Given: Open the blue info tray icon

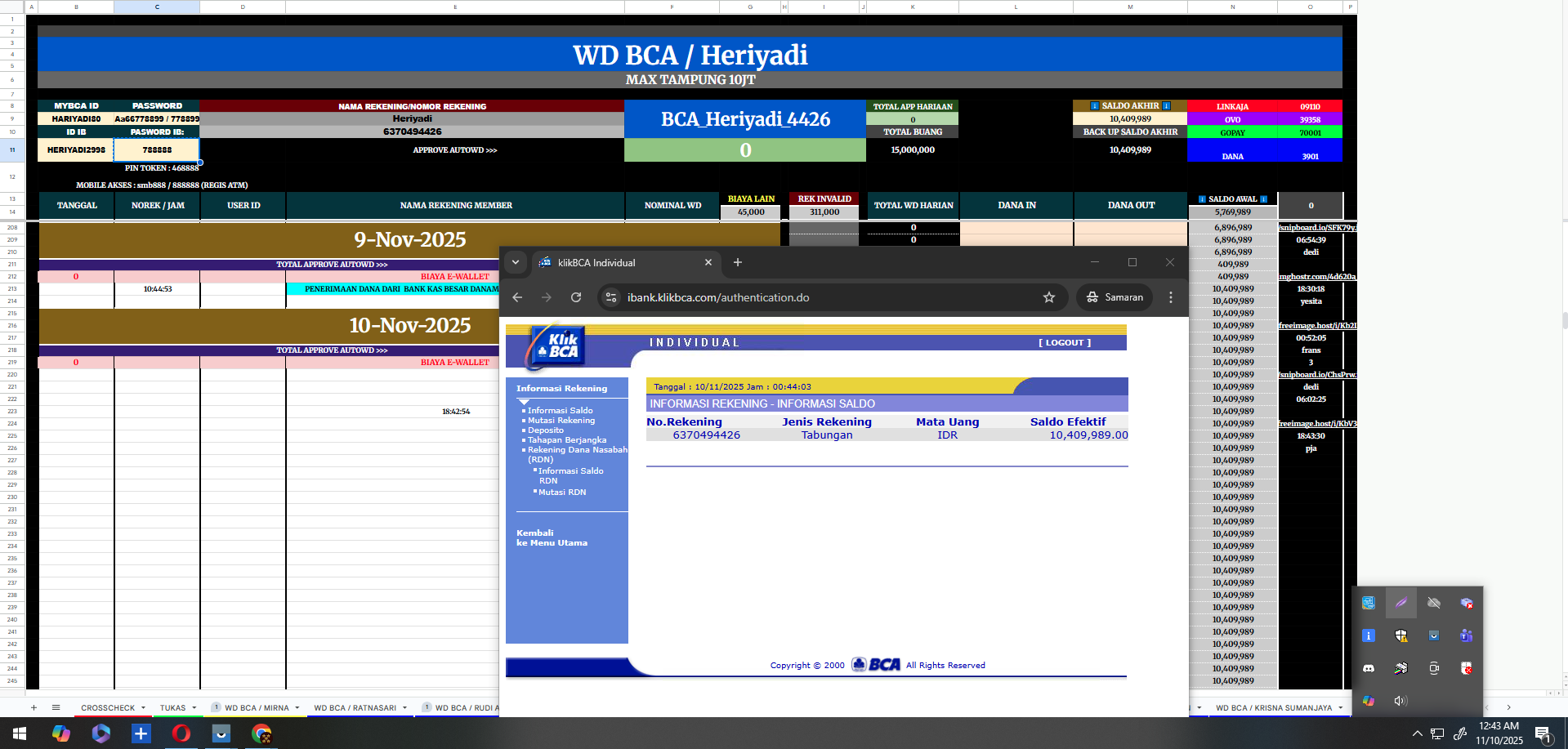Looking at the screenshot, I should point(1369,635).
